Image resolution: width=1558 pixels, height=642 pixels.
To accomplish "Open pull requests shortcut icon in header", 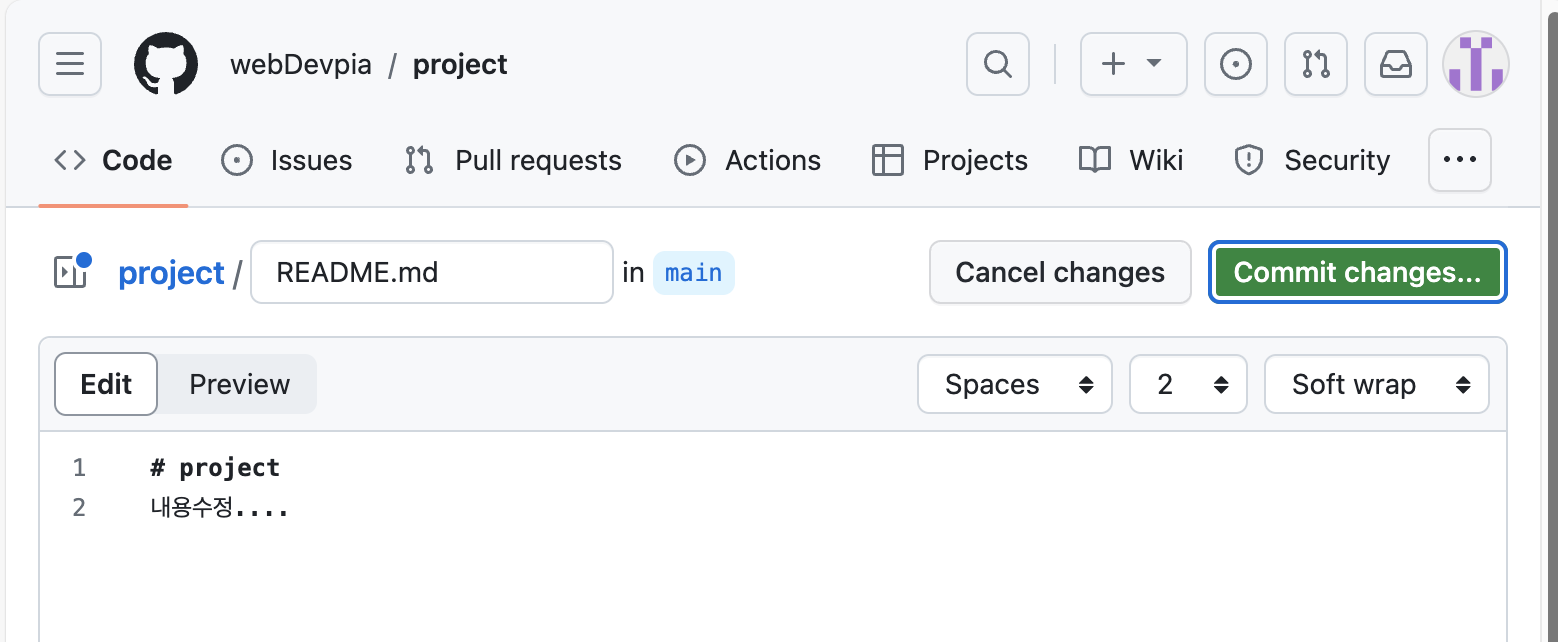I will [x=1316, y=65].
